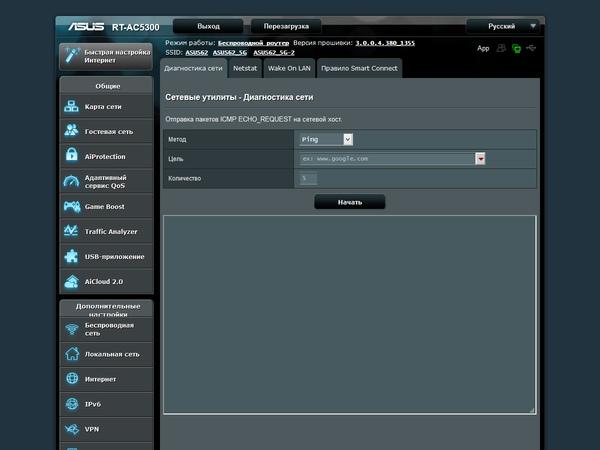
Task: Open the IPv6 globe icon
Action: (72, 404)
